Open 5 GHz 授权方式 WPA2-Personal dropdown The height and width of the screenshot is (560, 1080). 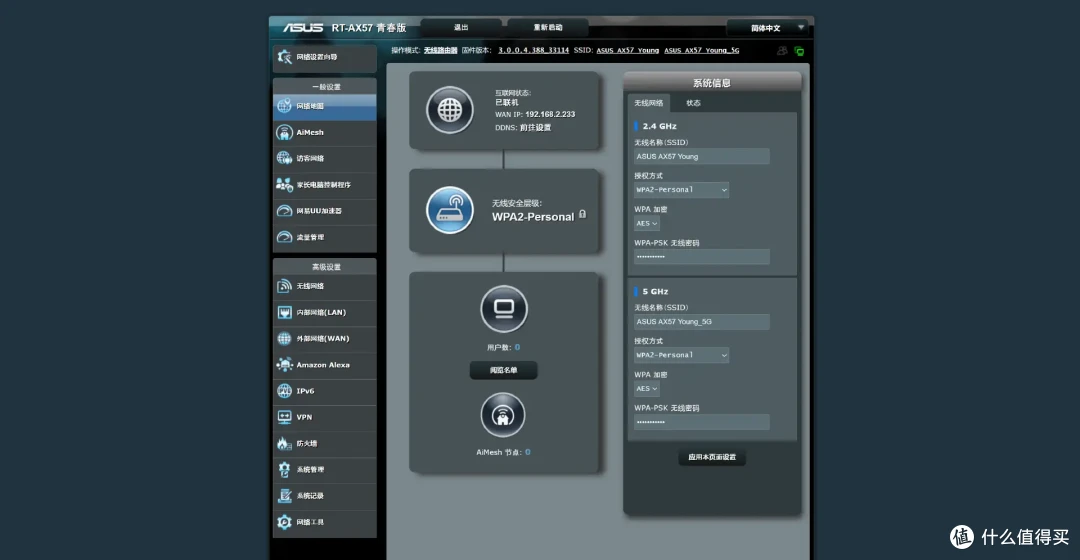[681, 355]
